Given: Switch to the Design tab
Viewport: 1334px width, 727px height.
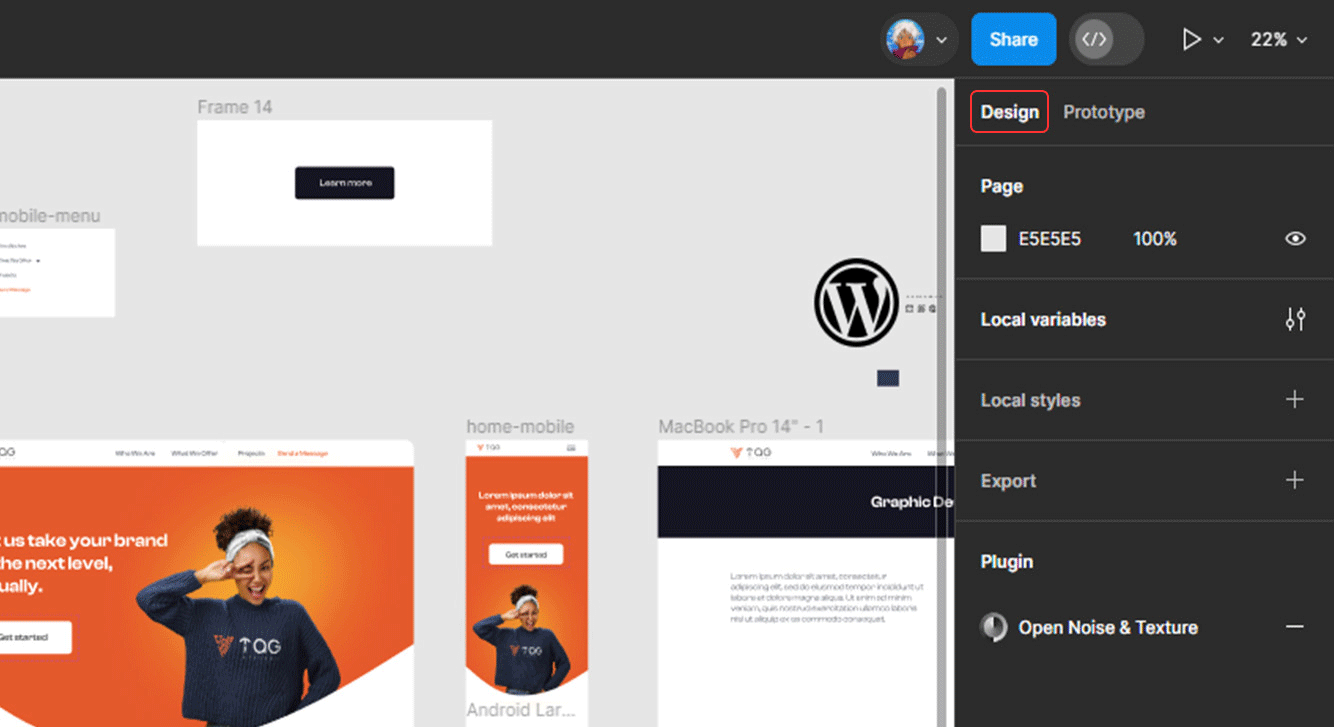Looking at the screenshot, I should click(1009, 112).
